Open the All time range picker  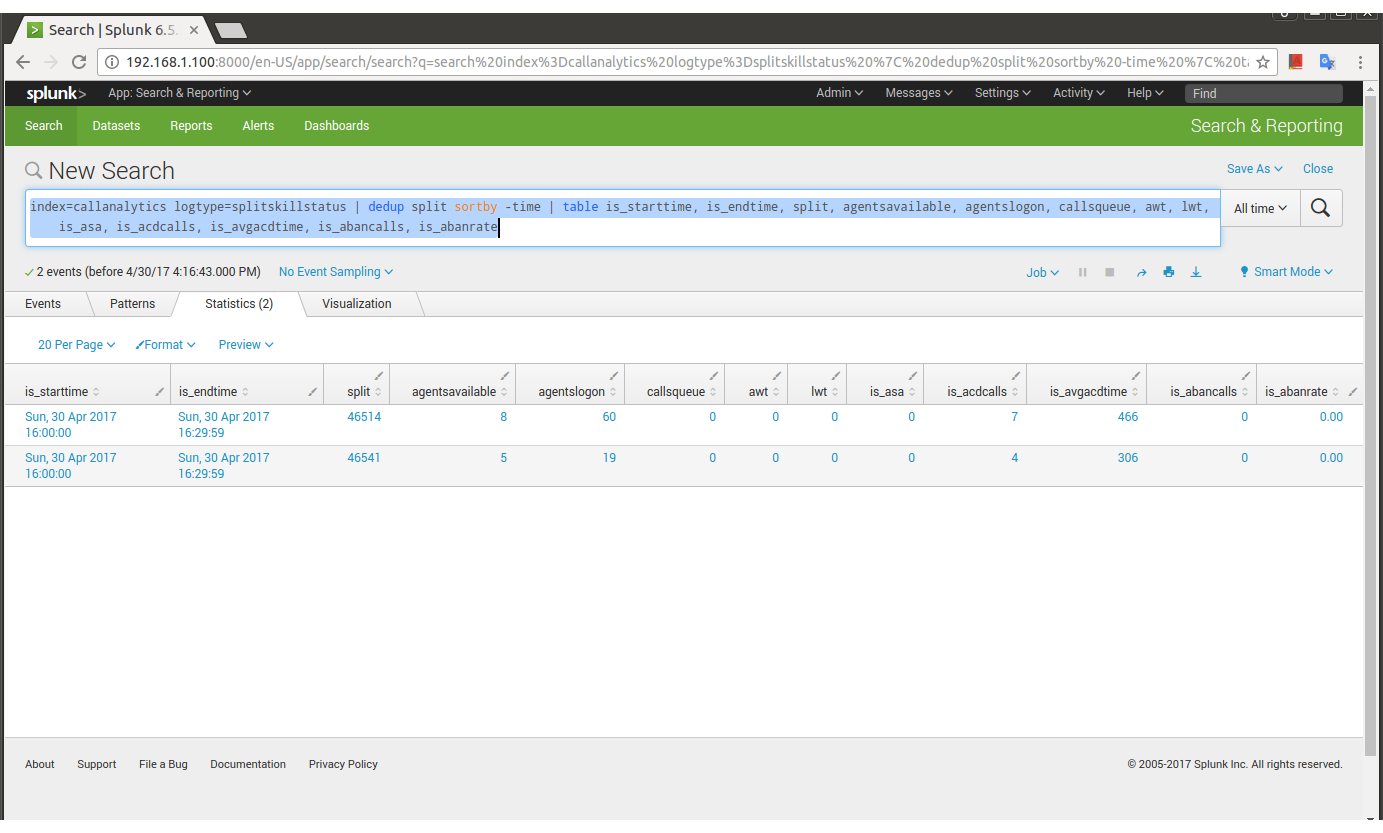point(1260,208)
